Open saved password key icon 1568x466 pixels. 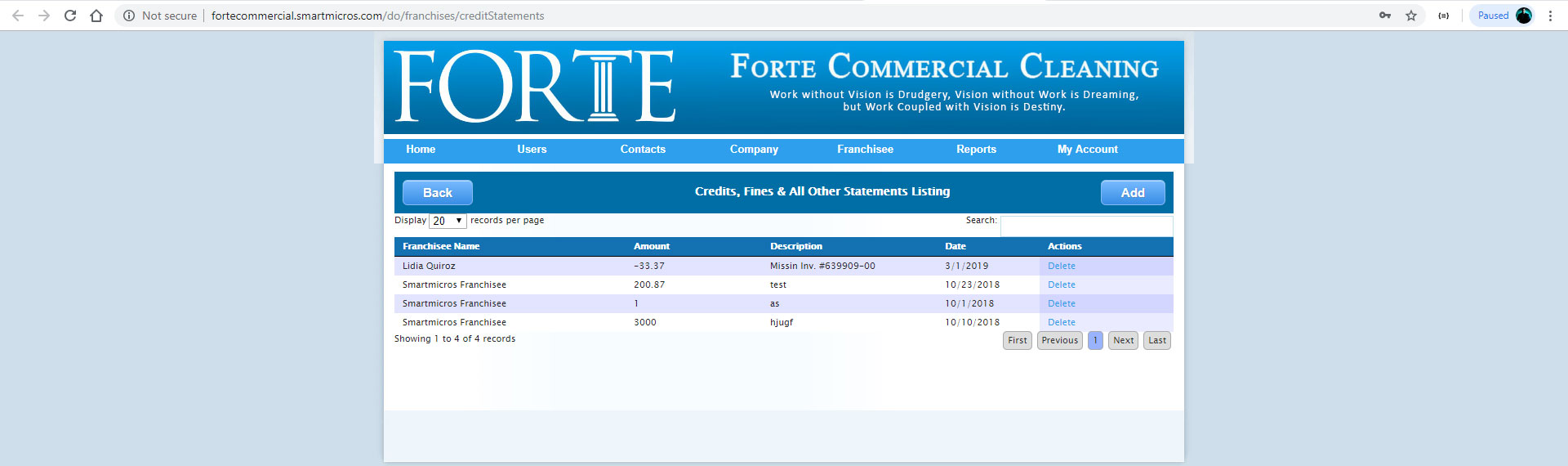point(1385,16)
